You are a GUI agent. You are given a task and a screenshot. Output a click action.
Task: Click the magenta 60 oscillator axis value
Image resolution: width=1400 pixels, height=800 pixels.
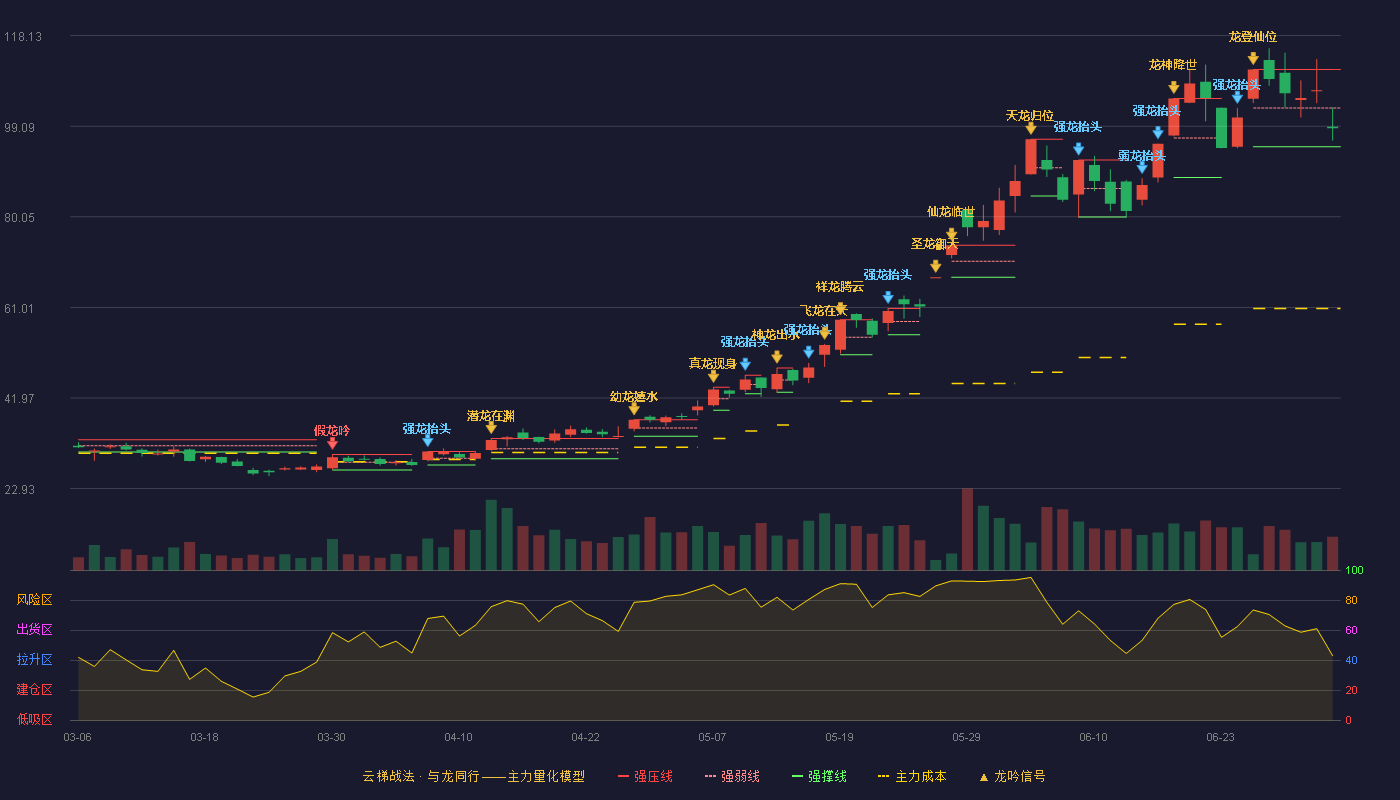1351,630
